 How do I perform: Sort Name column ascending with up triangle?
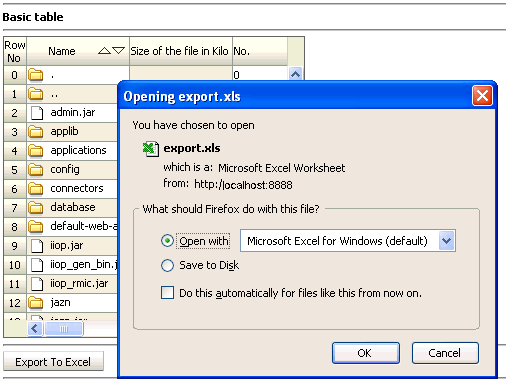pos(104,51)
